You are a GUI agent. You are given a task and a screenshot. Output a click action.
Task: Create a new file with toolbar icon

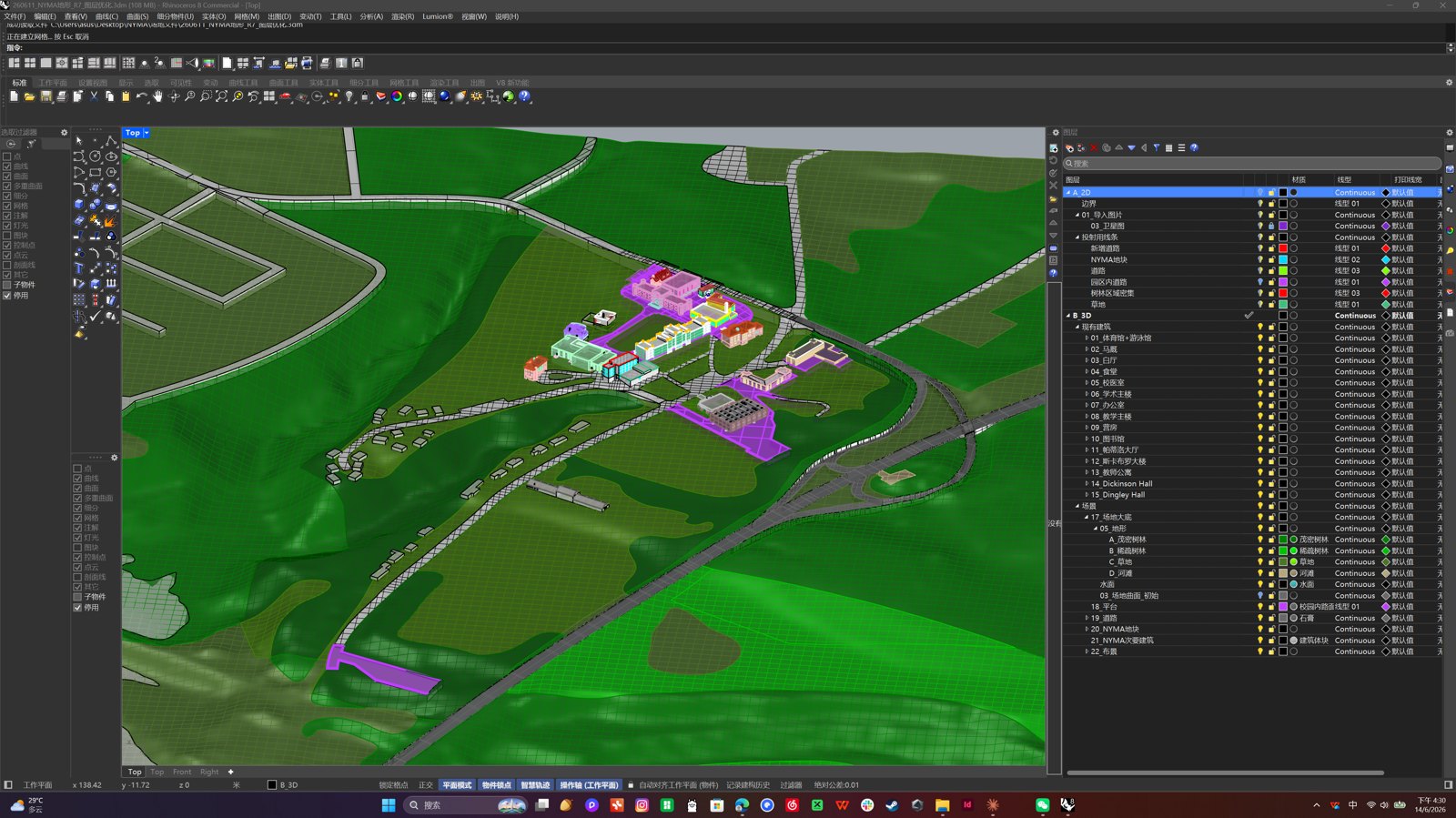click(x=14, y=96)
